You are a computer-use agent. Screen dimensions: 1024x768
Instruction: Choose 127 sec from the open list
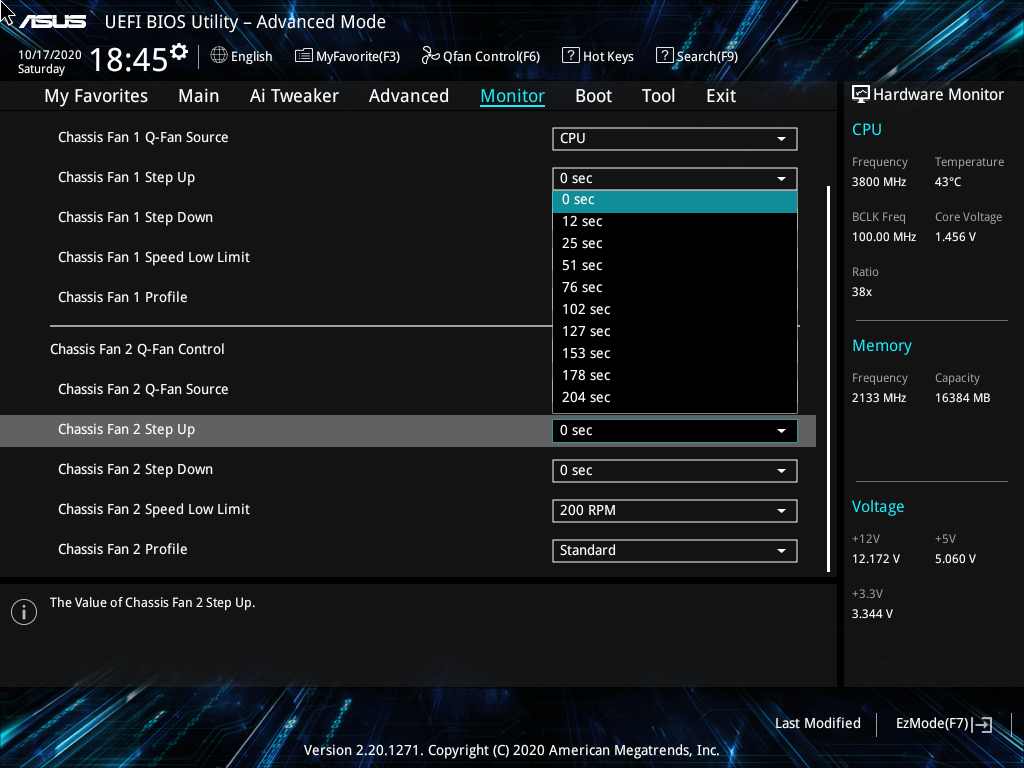point(675,332)
